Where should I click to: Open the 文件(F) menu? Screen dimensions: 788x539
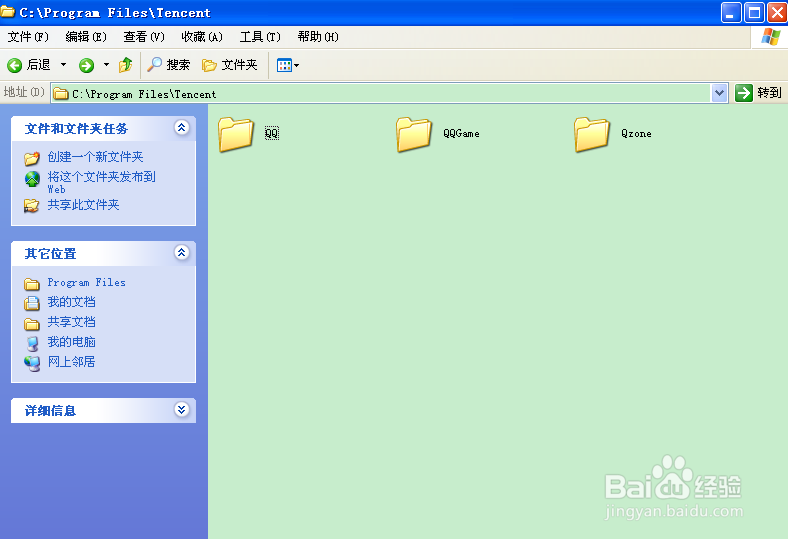pyautogui.click(x=28, y=37)
